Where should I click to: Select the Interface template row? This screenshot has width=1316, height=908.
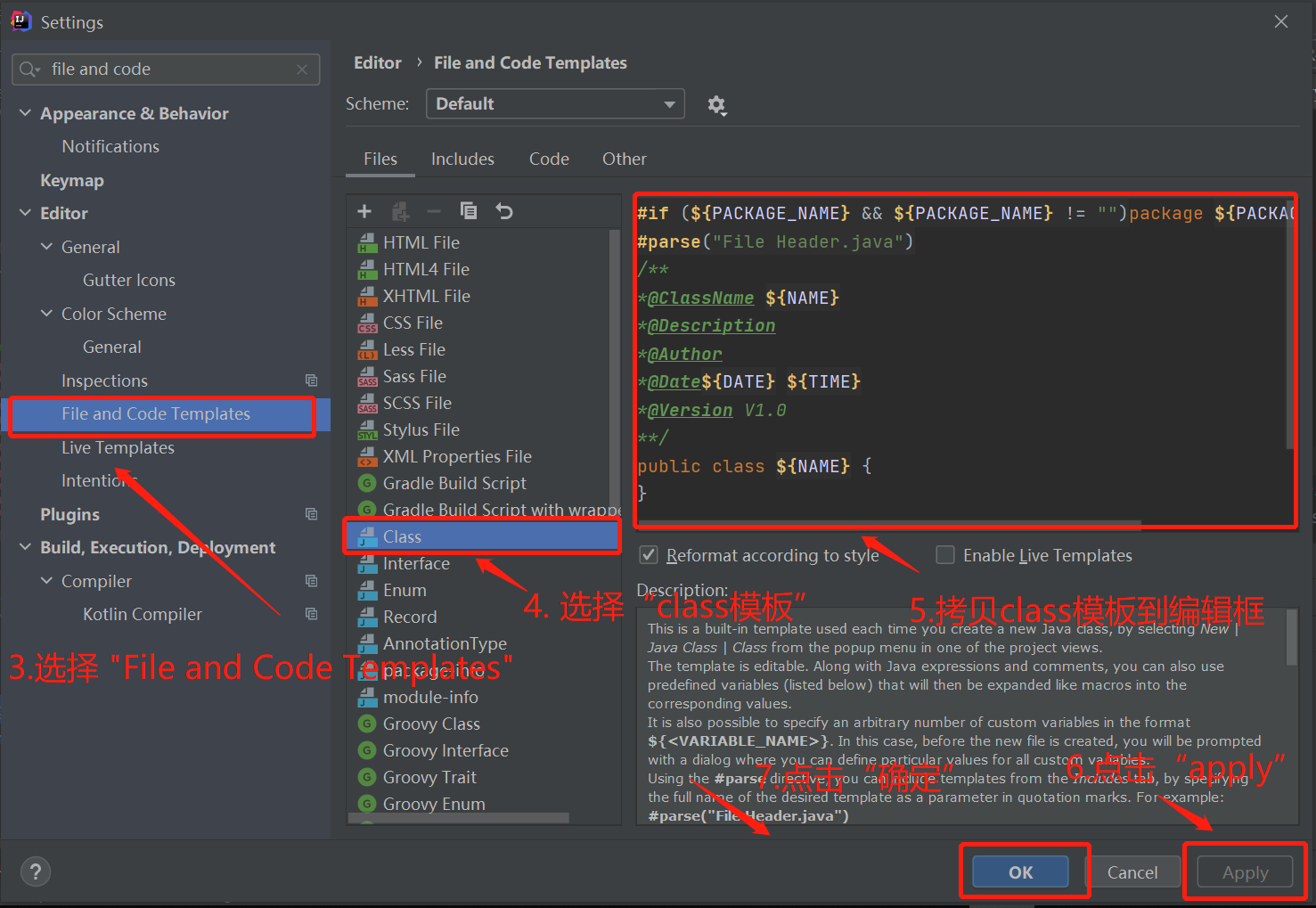click(x=483, y=563)
